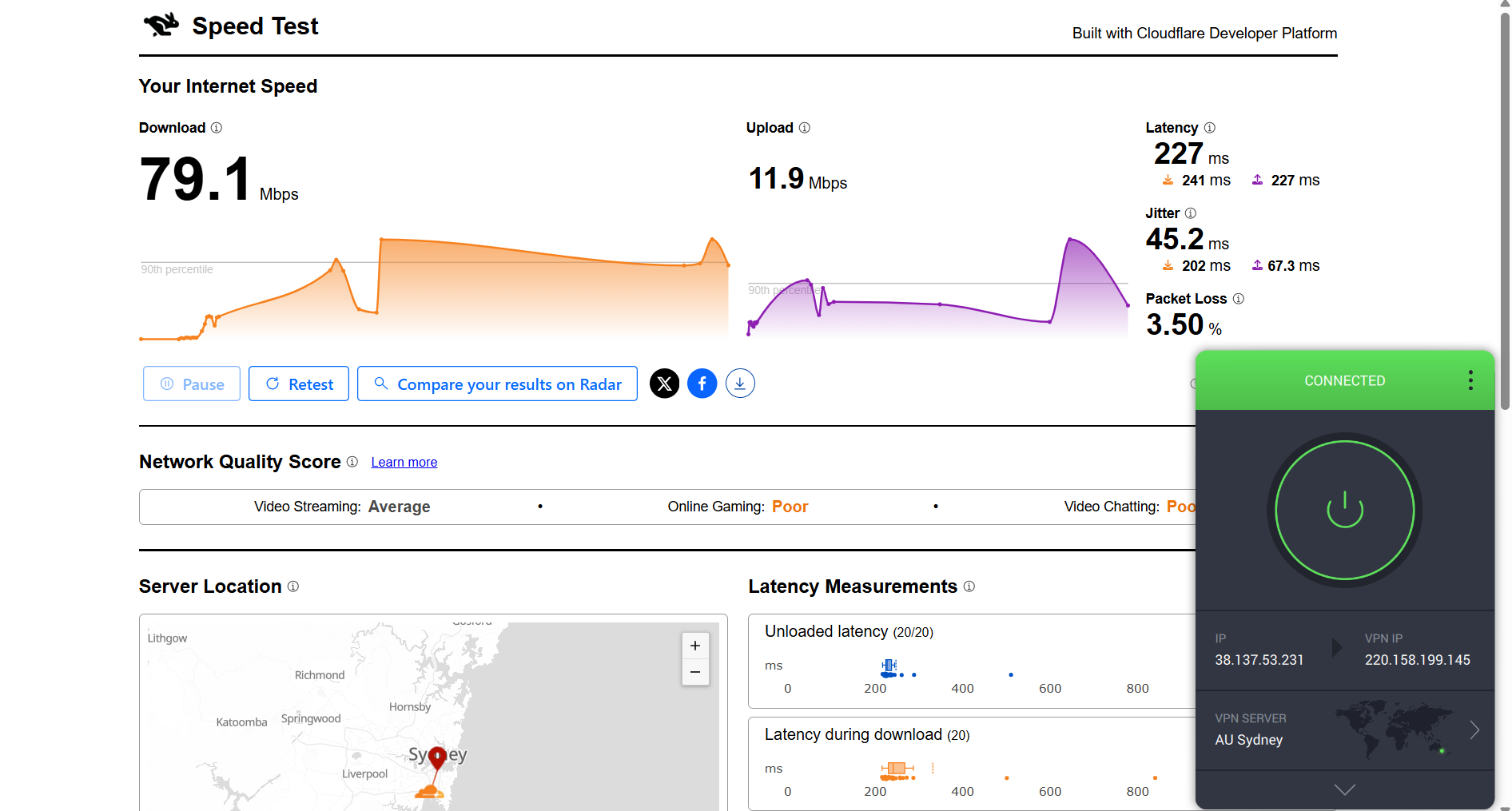Retest your internet speed
This screenshot has width=1512, height=811.
tap(298, 384)
